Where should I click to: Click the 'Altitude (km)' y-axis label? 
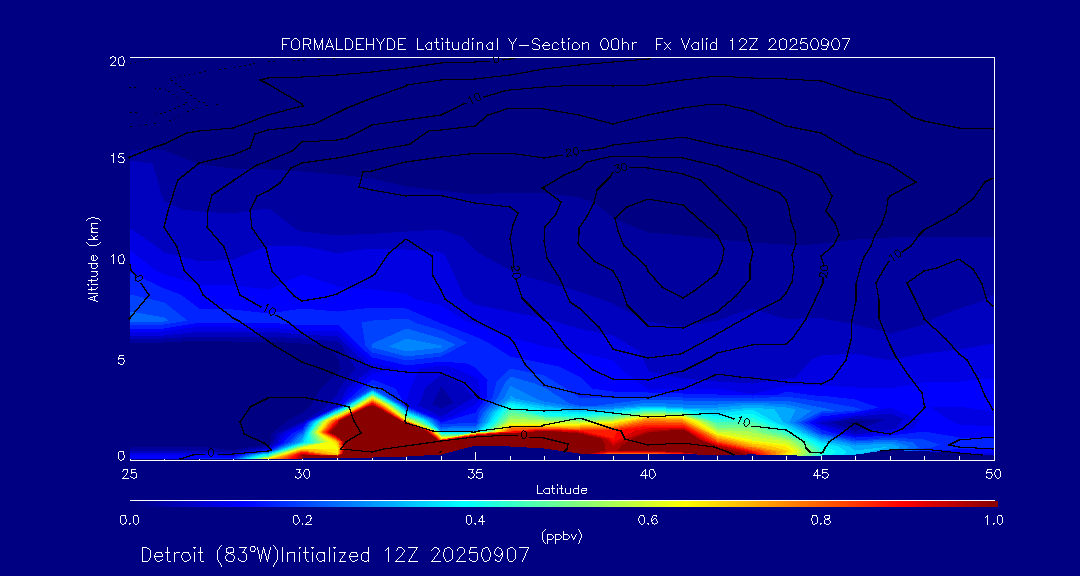tap(93, 259)
